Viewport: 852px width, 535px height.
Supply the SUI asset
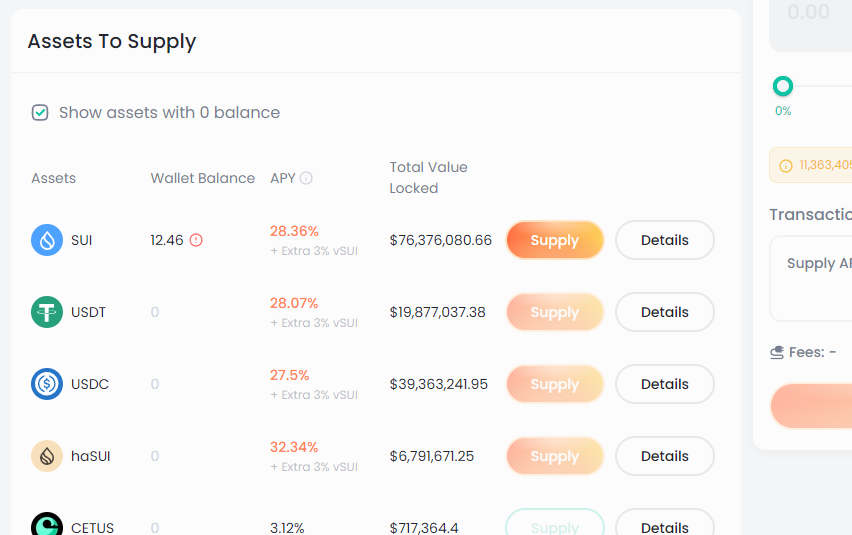point(555,240)
